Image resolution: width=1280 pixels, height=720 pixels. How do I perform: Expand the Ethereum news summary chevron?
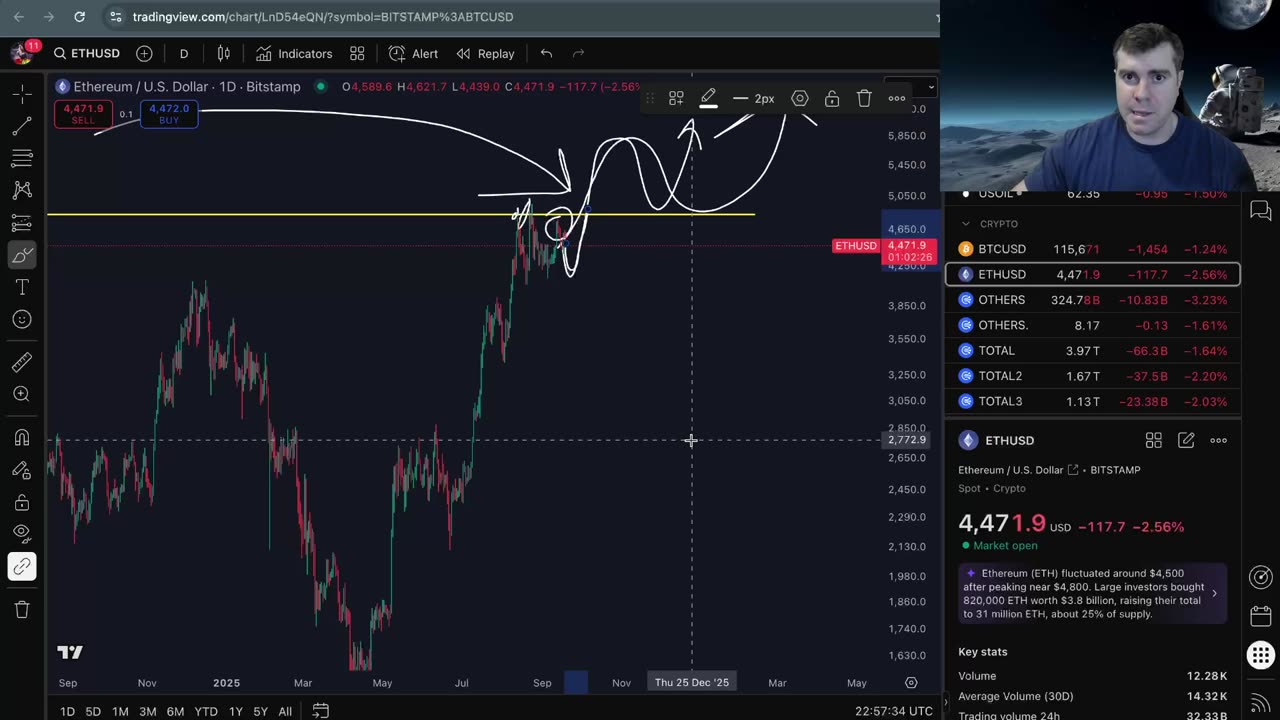[1214, 593]
